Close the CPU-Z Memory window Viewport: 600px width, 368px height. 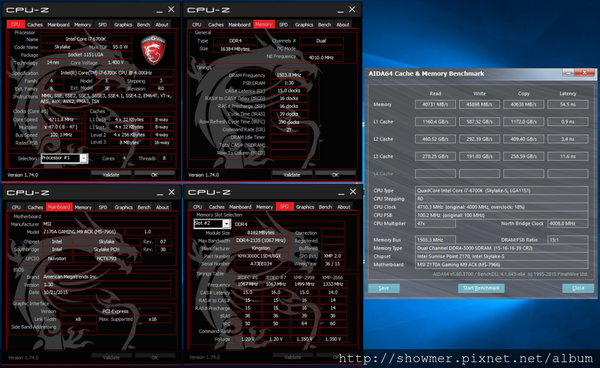coord(352,10)
